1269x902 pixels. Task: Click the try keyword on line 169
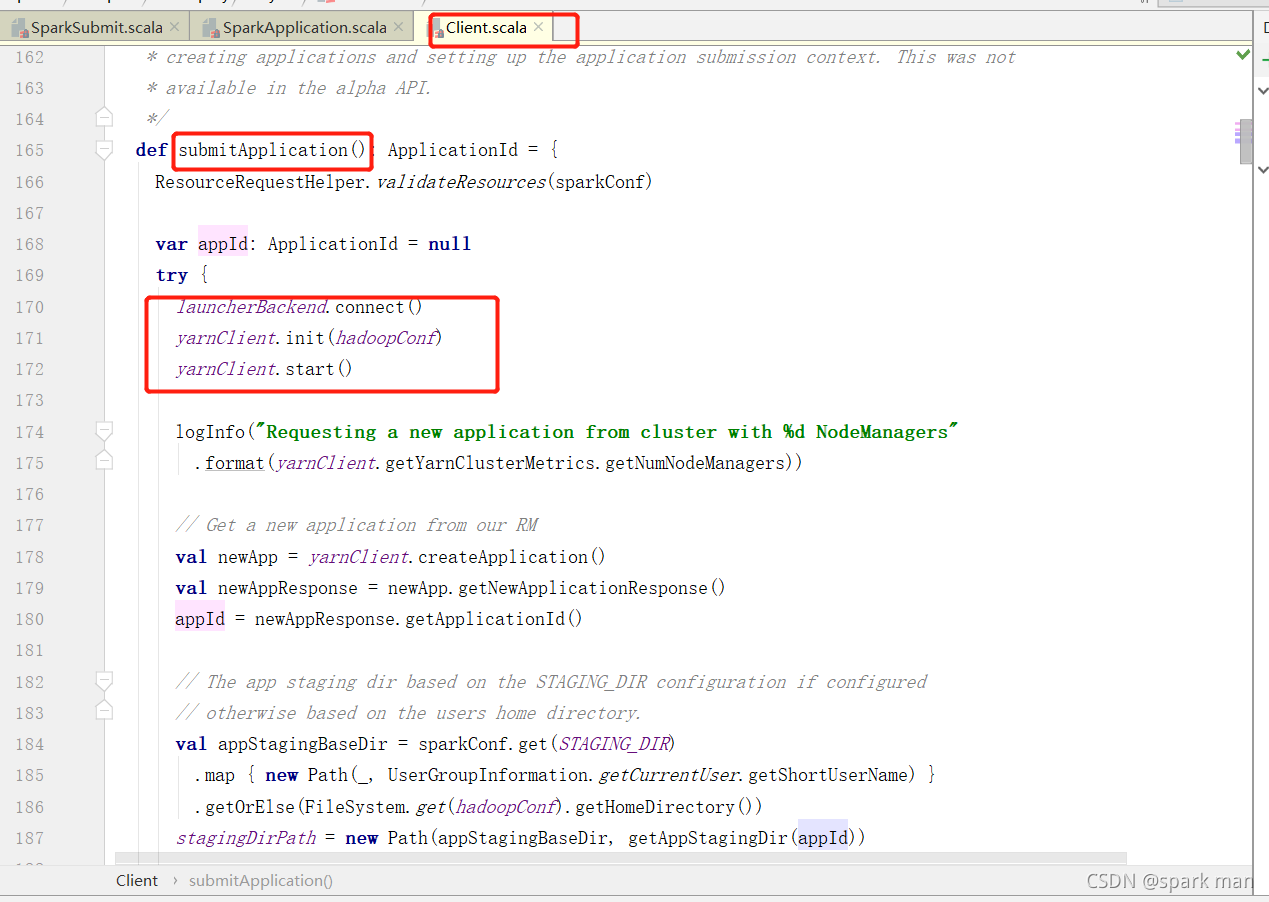[x=171, y=275]
